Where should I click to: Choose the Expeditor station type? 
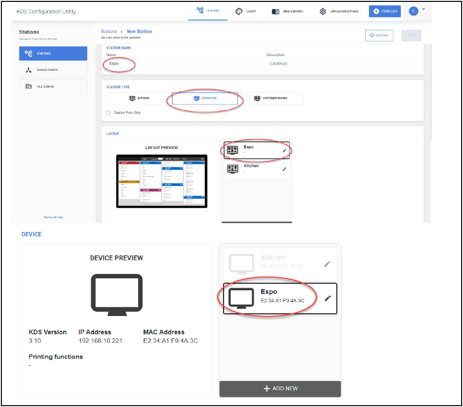[x=205, y=98]
